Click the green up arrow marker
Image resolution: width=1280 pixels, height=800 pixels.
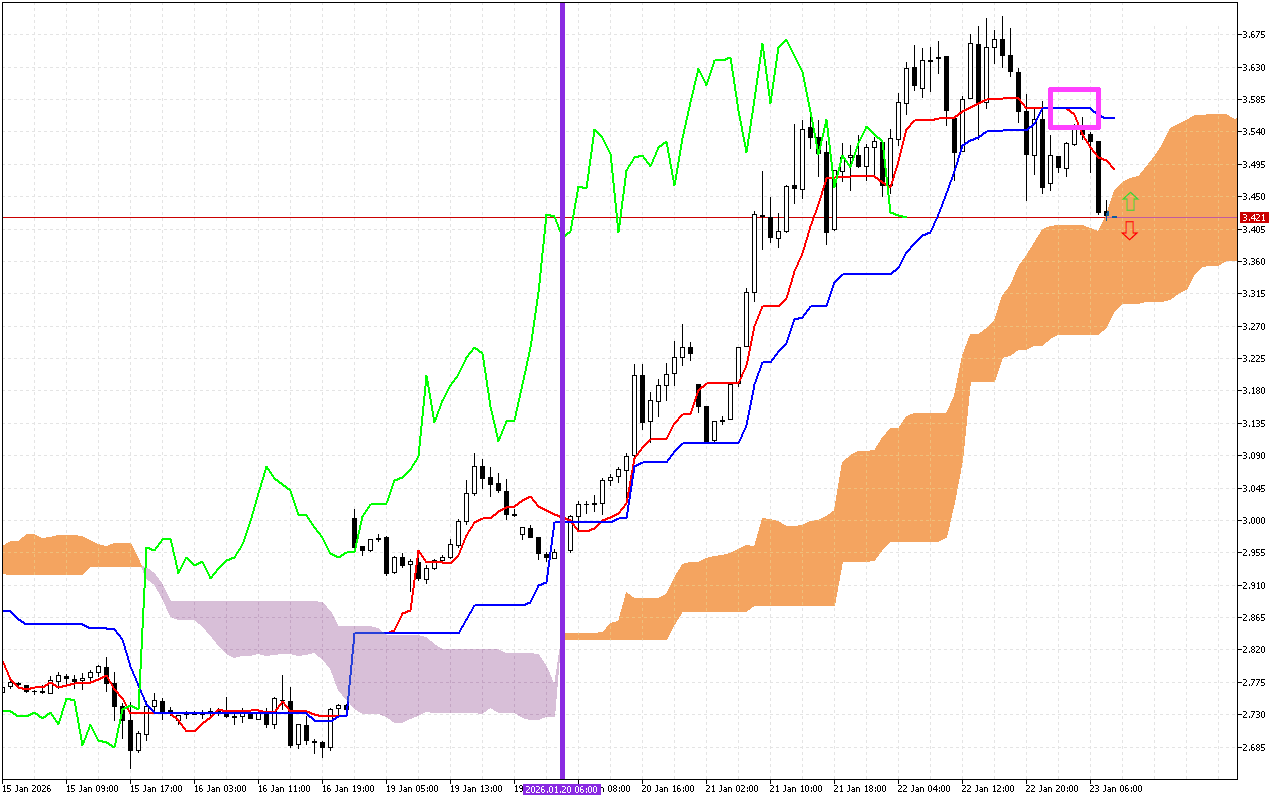[1130, 202]
